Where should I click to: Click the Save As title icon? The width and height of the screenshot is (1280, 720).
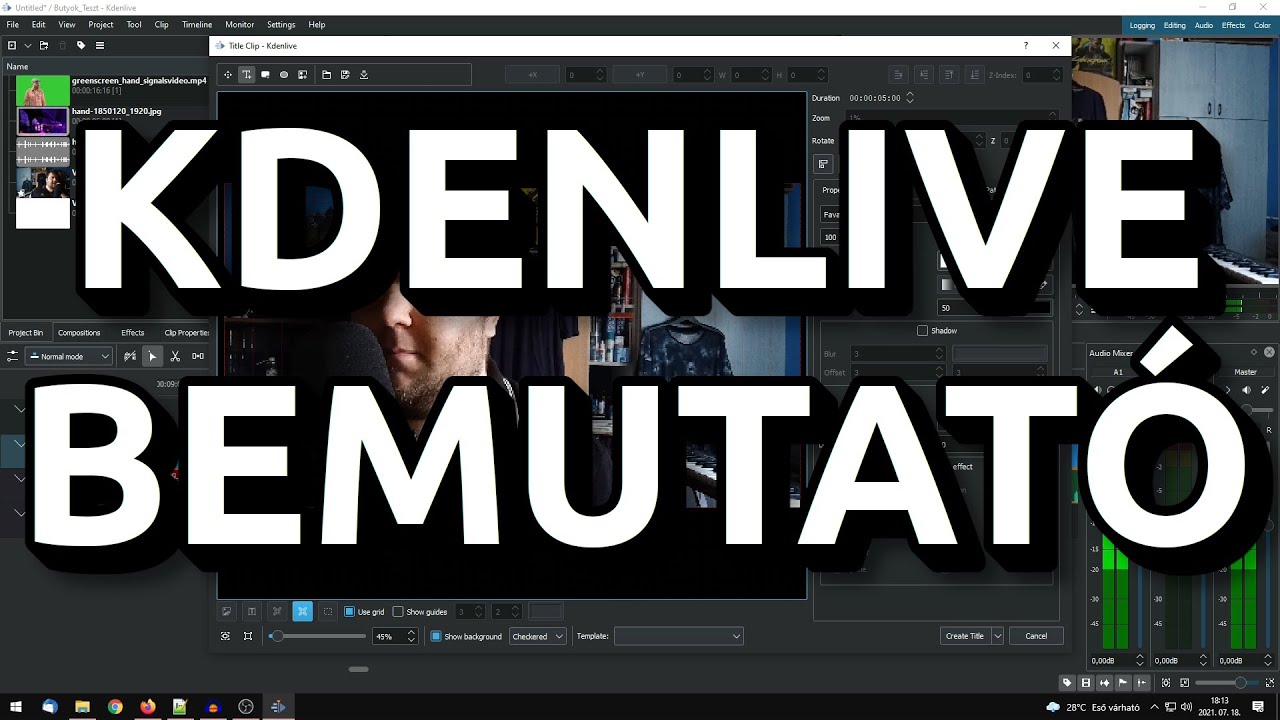345,74
